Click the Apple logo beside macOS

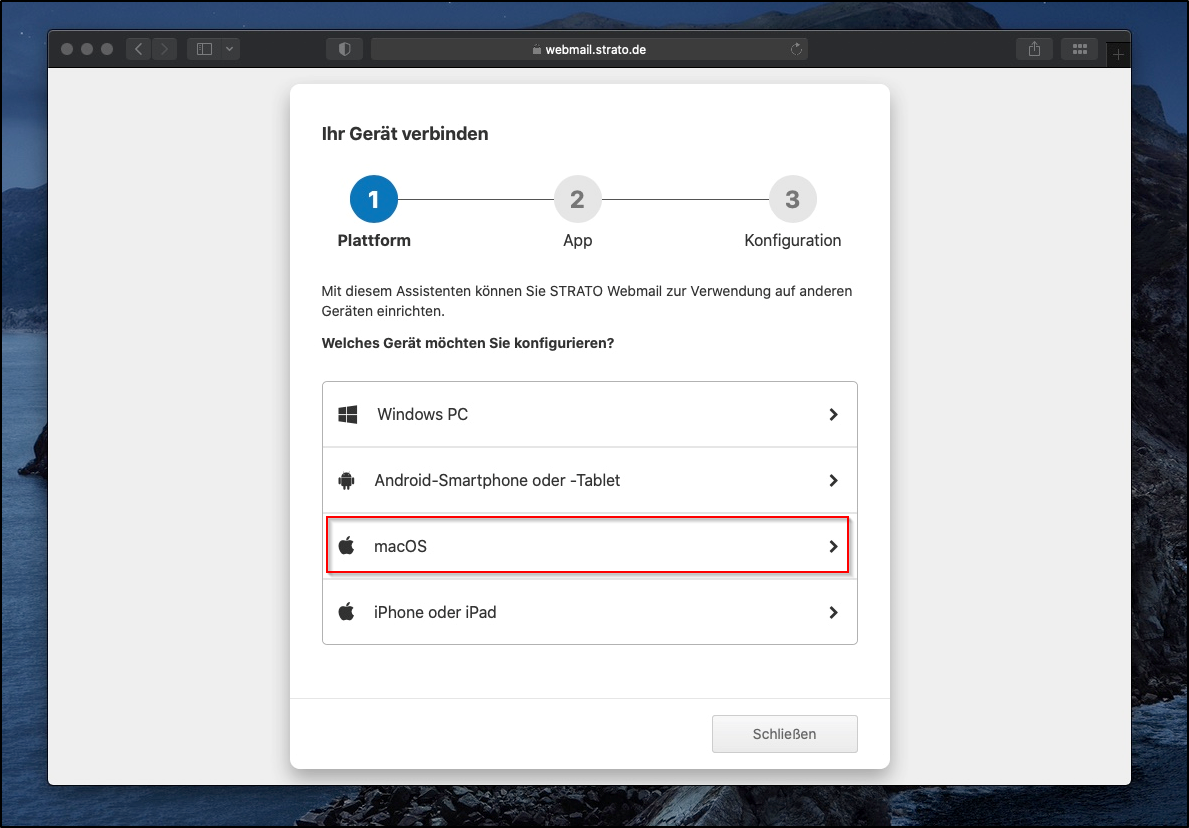pos(347,546)
